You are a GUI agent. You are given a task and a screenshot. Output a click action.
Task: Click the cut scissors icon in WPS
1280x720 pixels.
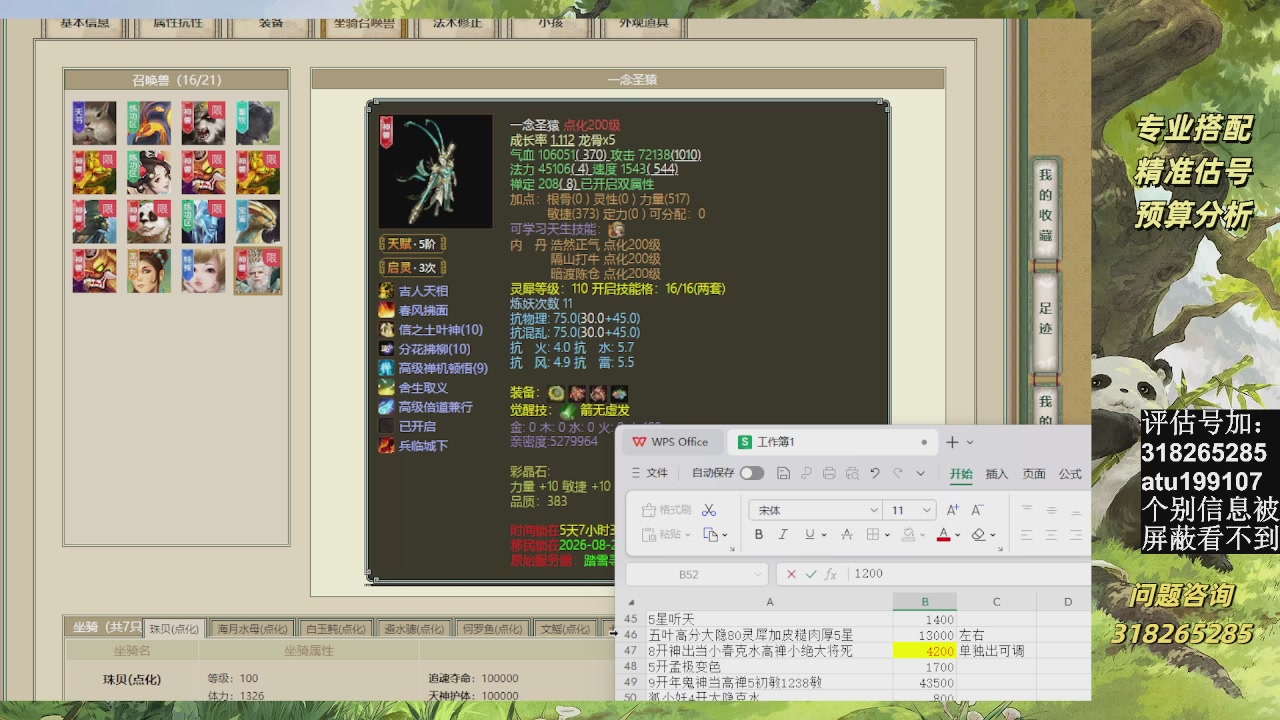709,510
